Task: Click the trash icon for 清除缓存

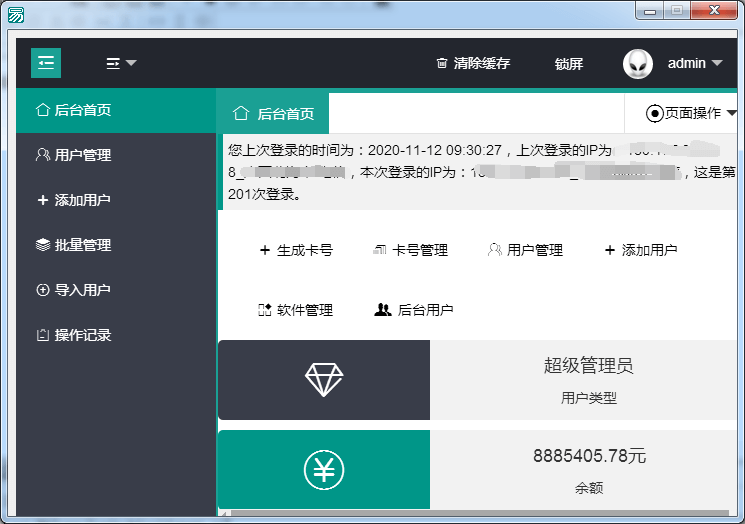Action: (442, 63)
